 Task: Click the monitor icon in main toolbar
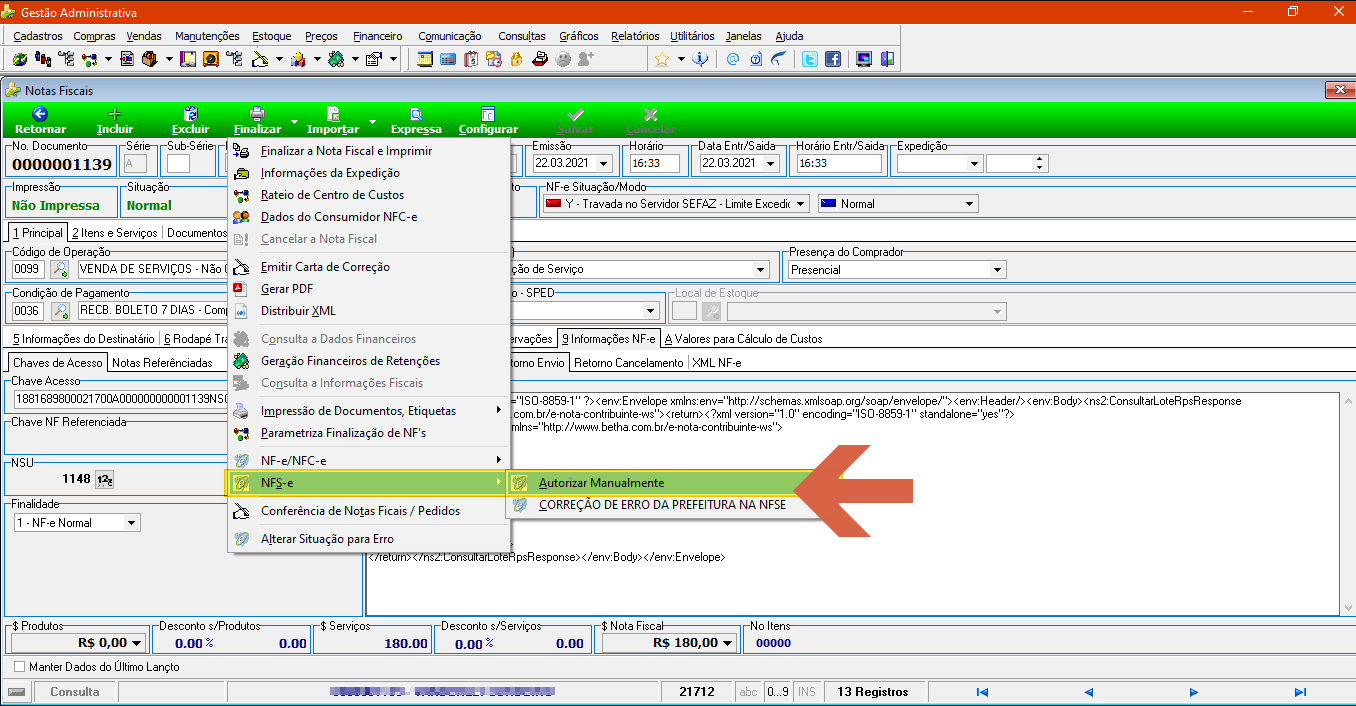[863, 59]
